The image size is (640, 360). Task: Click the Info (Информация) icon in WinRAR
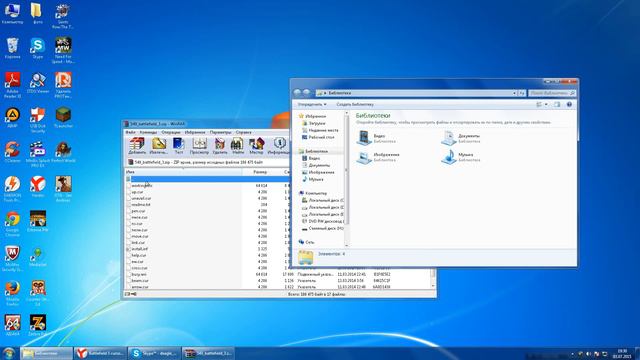(x=279, y=146)
